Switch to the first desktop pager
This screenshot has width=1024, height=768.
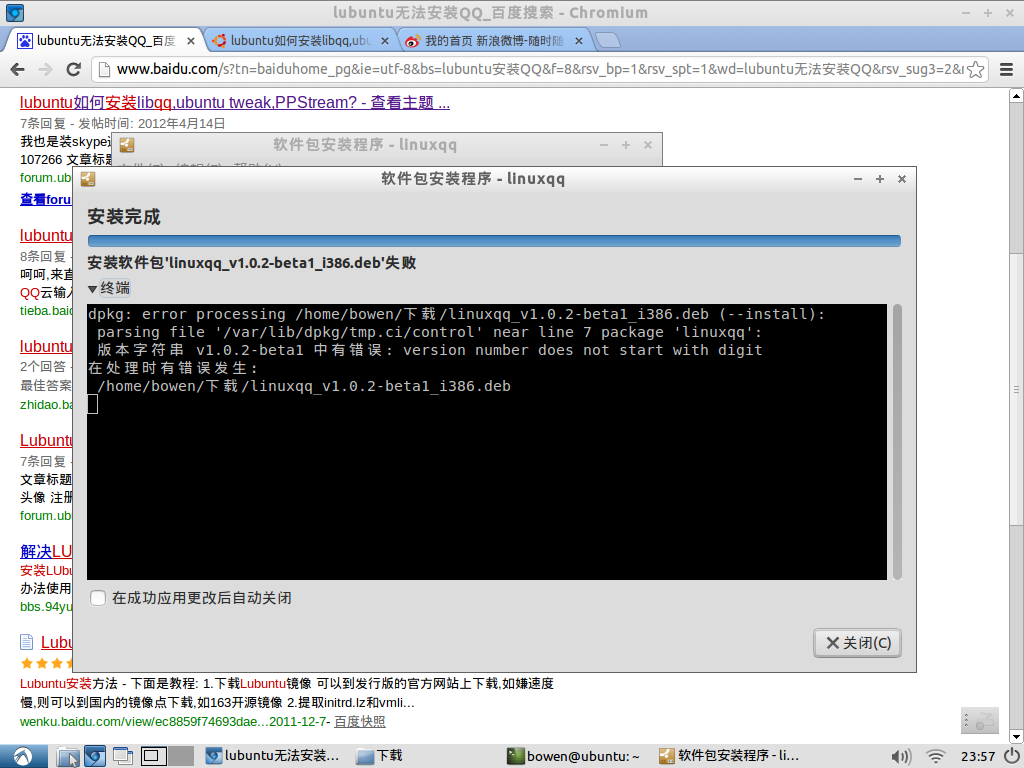coord(153,756)
